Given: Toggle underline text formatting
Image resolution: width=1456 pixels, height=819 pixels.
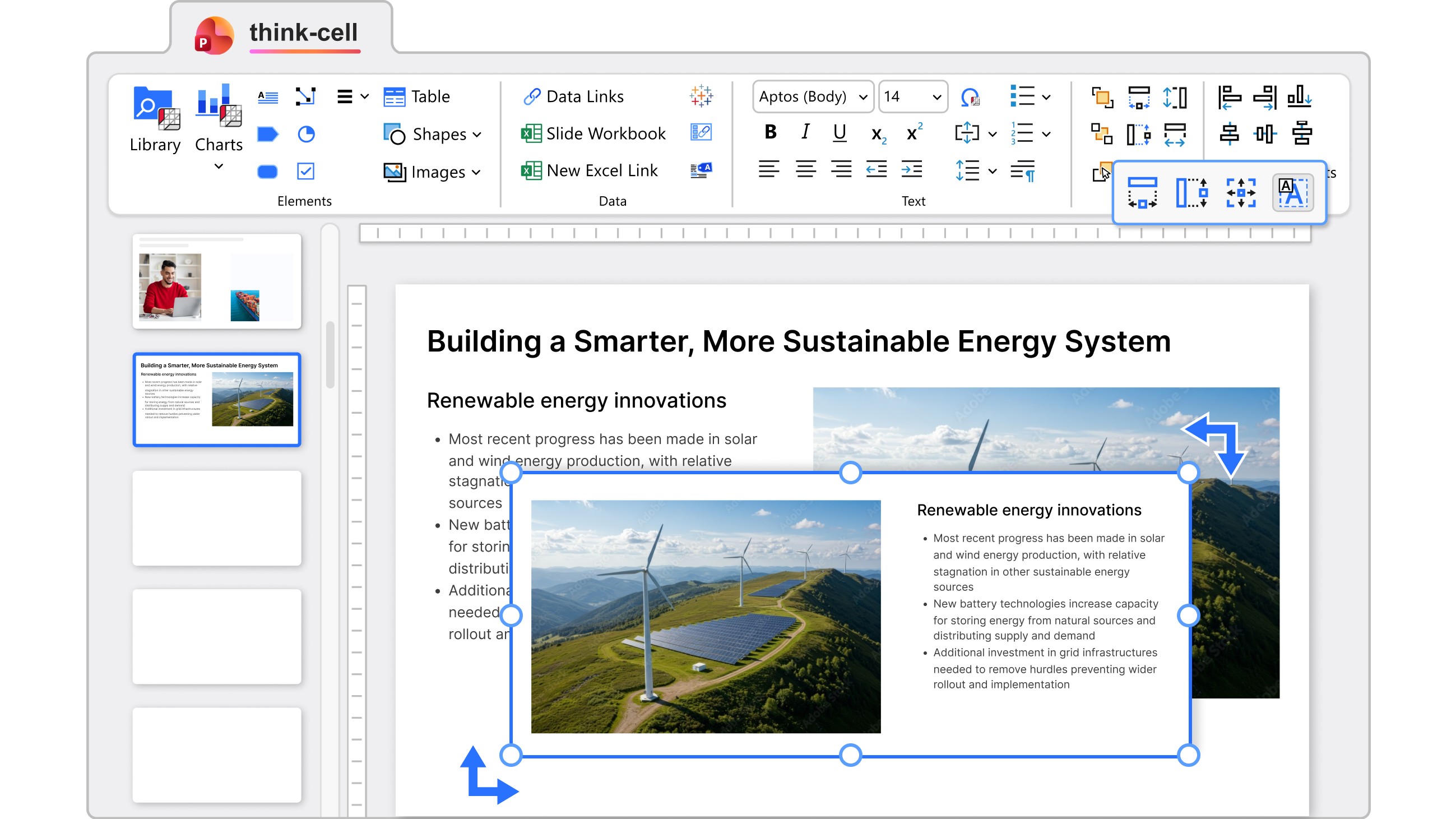Looking at the screenshot, I should click(x=840, y=132).
